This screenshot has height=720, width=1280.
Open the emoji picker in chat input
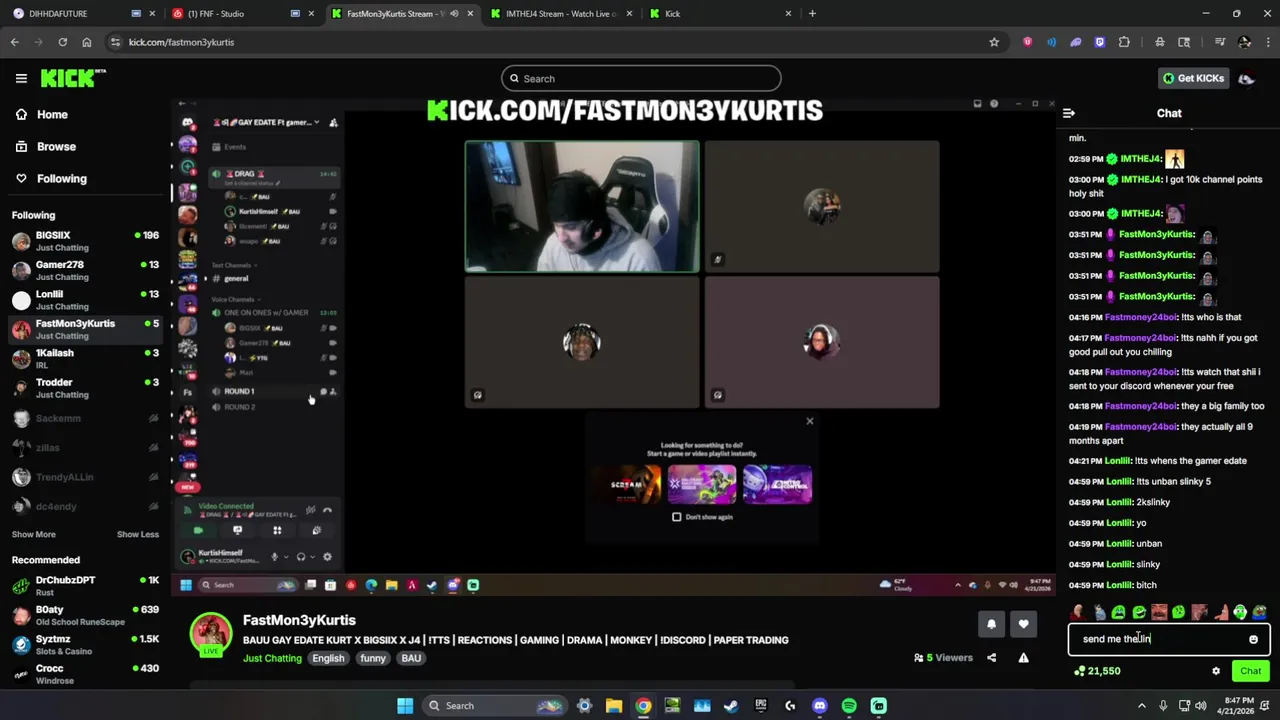pos(1253,639)
